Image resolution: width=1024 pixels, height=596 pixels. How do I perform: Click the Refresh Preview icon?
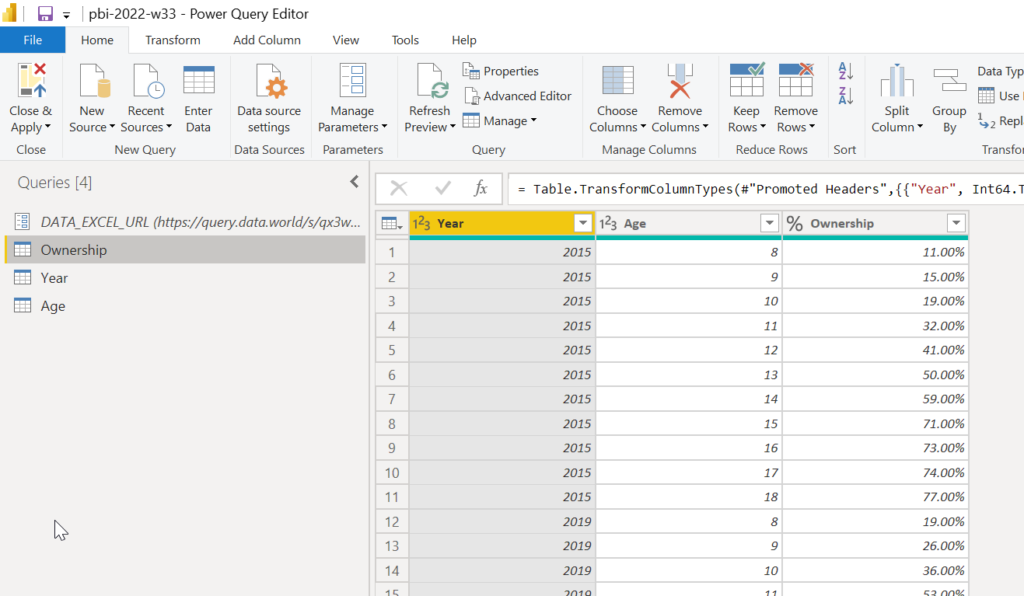(430, 82)
